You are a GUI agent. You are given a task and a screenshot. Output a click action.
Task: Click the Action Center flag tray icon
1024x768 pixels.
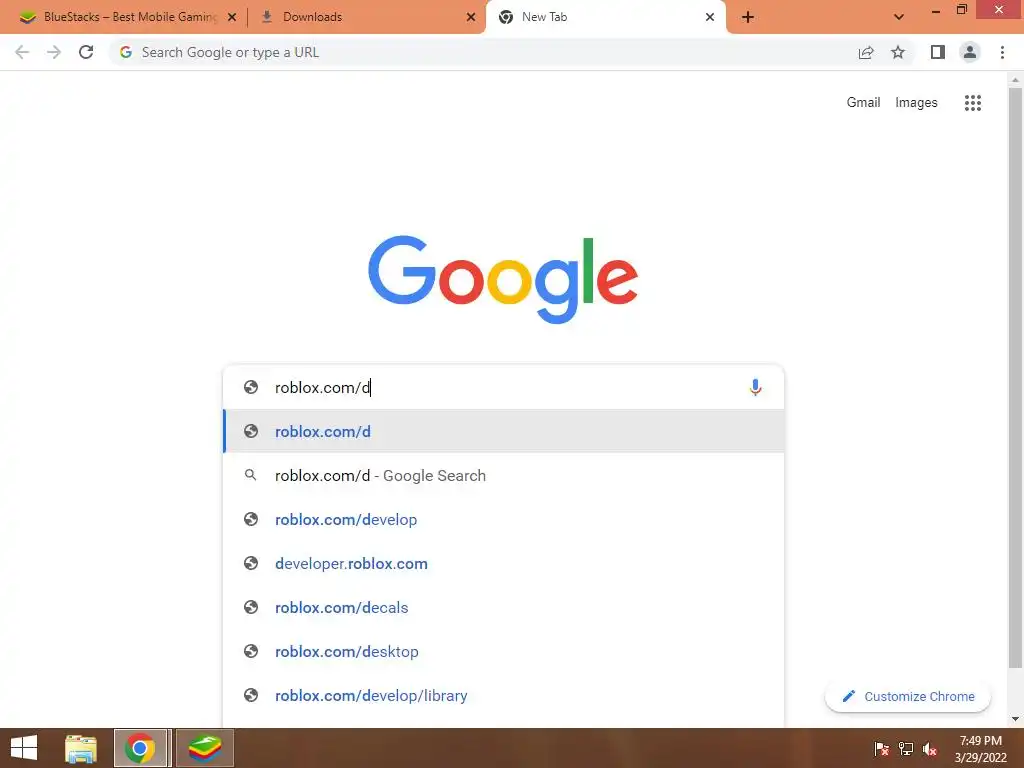click(881, 748)
